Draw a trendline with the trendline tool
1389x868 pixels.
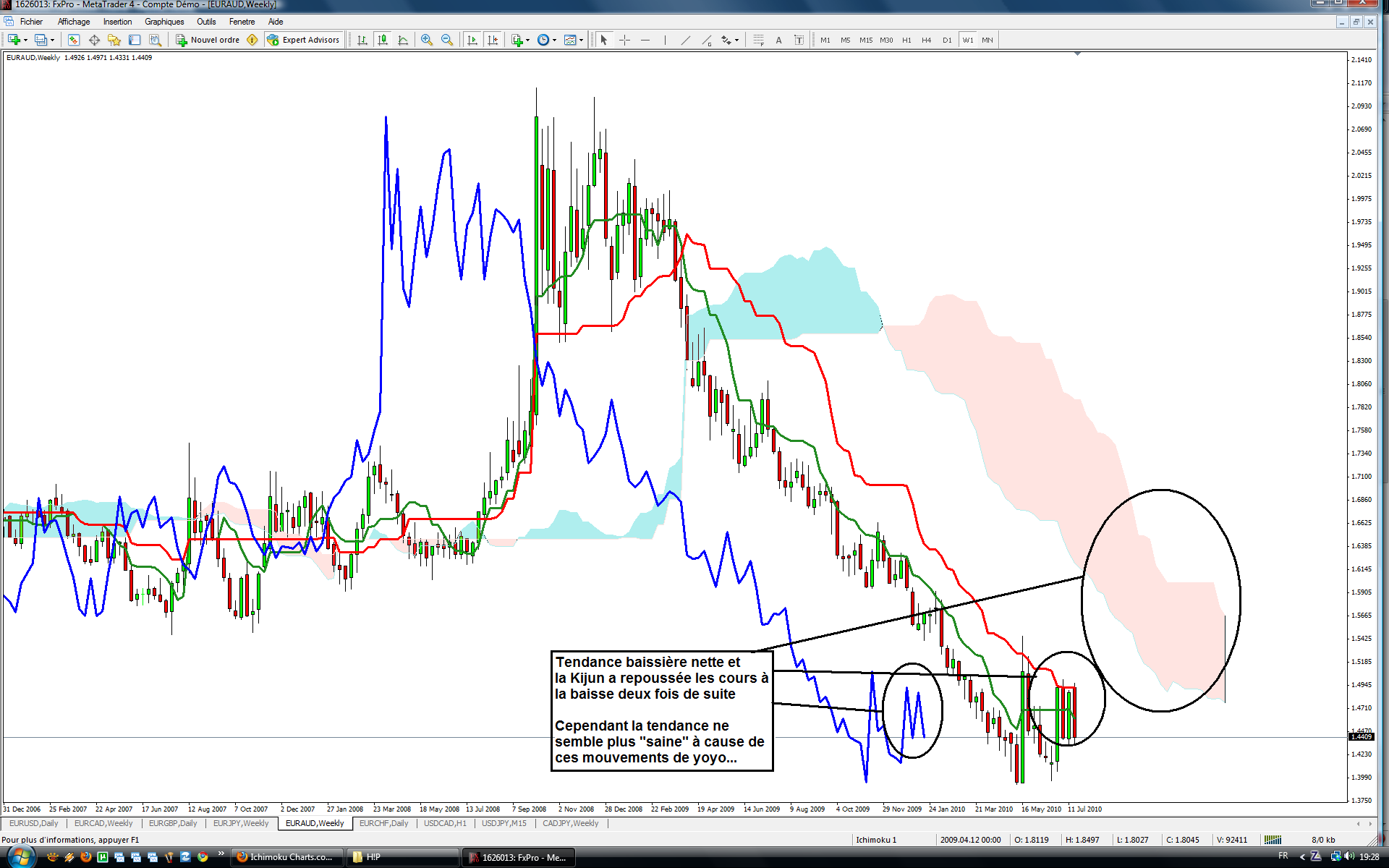click(x=685, y=40)
